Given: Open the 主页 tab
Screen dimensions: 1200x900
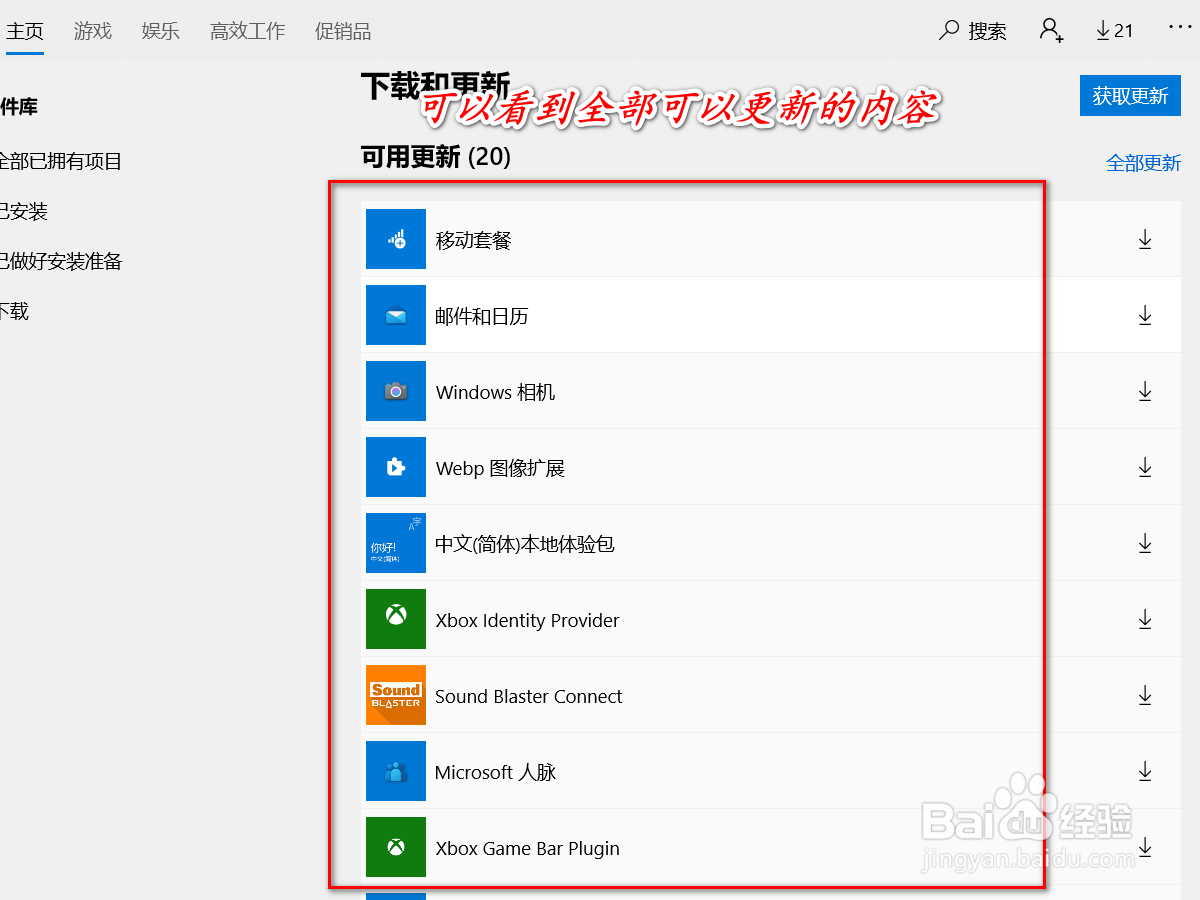Looking at the screenshot, I should [25, 30].
